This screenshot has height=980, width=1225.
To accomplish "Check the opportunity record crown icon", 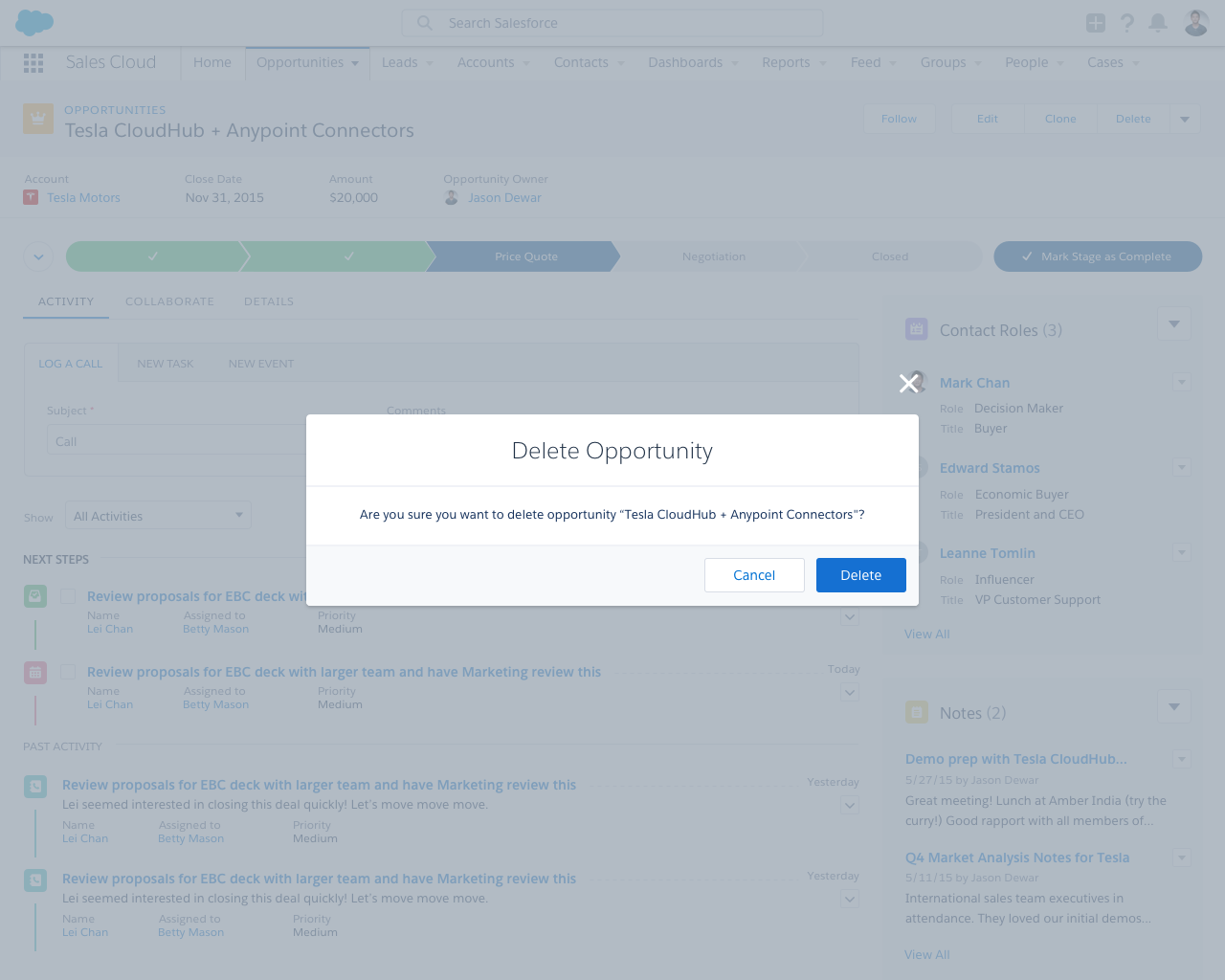I will pos(36,119).
